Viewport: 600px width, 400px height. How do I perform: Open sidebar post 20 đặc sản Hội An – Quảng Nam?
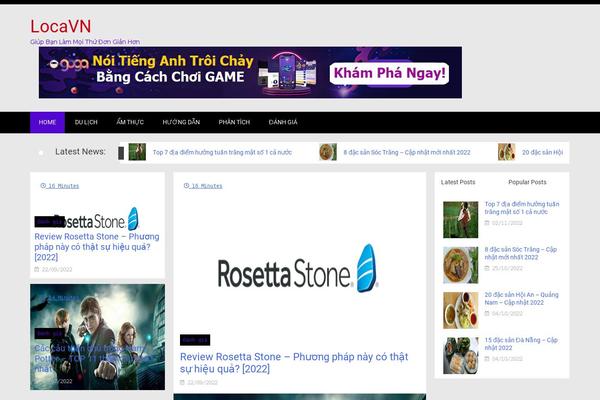[522, 299]
